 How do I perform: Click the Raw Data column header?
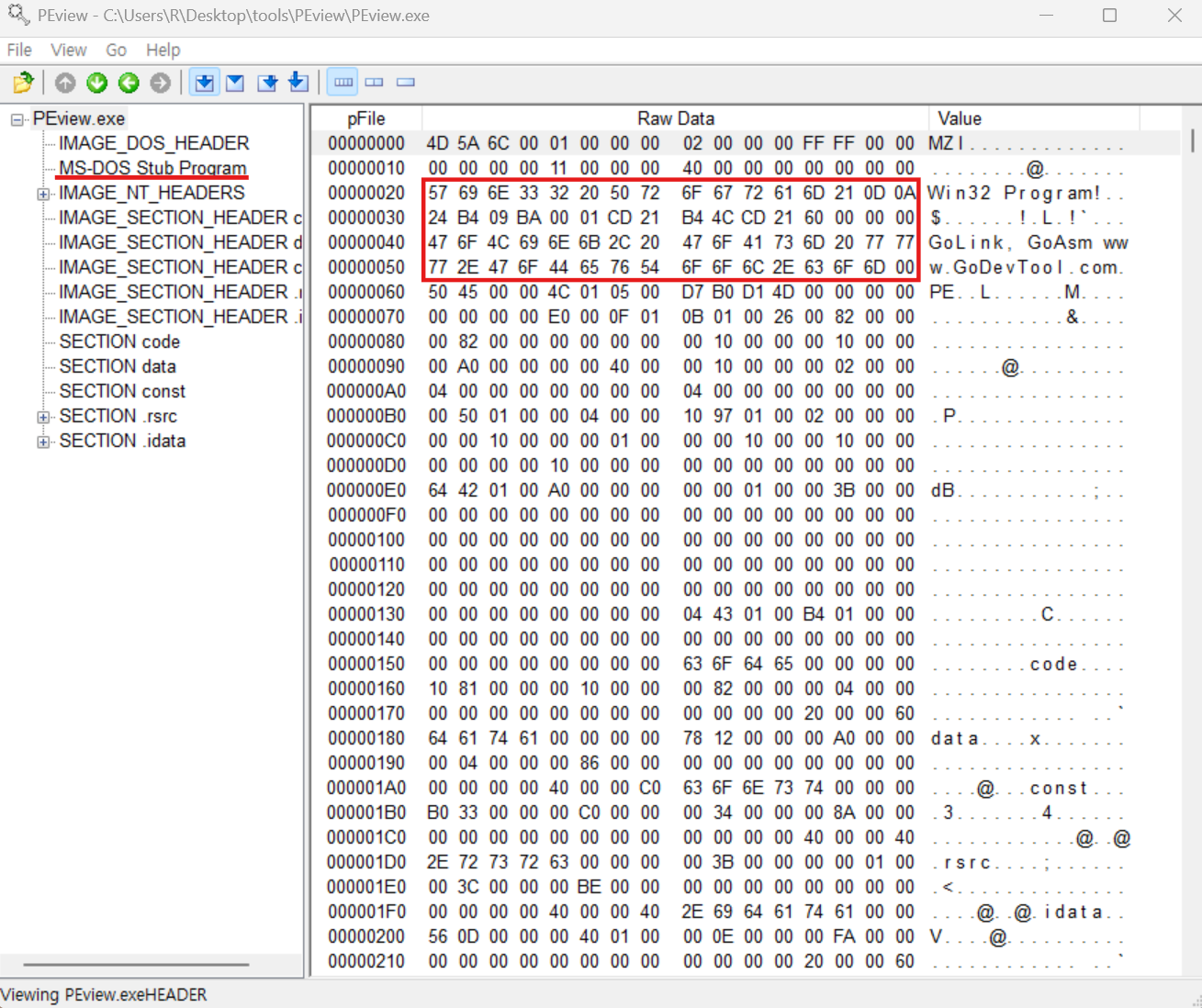point(676,118)
